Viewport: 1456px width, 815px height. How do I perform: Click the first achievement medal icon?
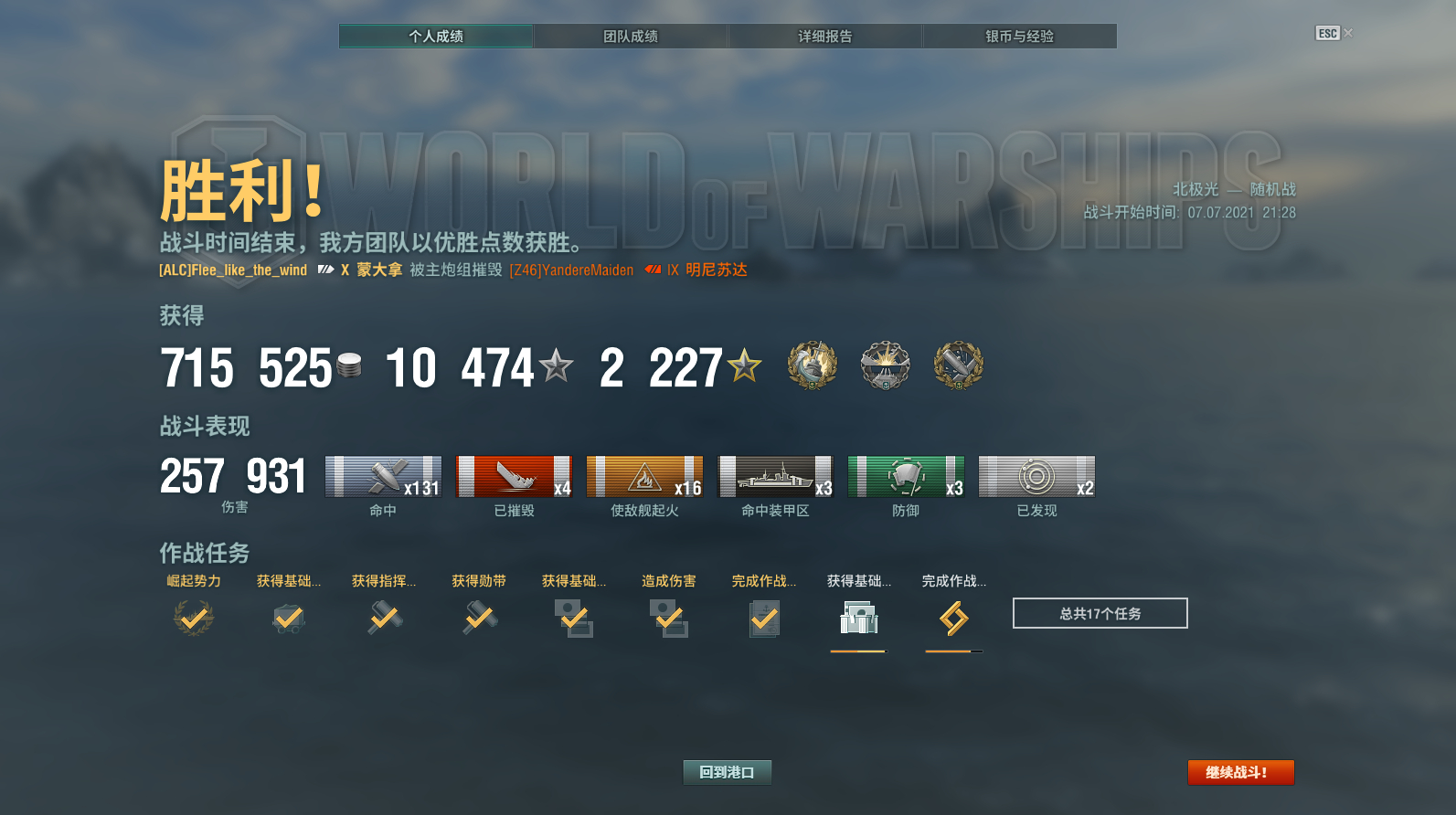[x=813, y=365]
